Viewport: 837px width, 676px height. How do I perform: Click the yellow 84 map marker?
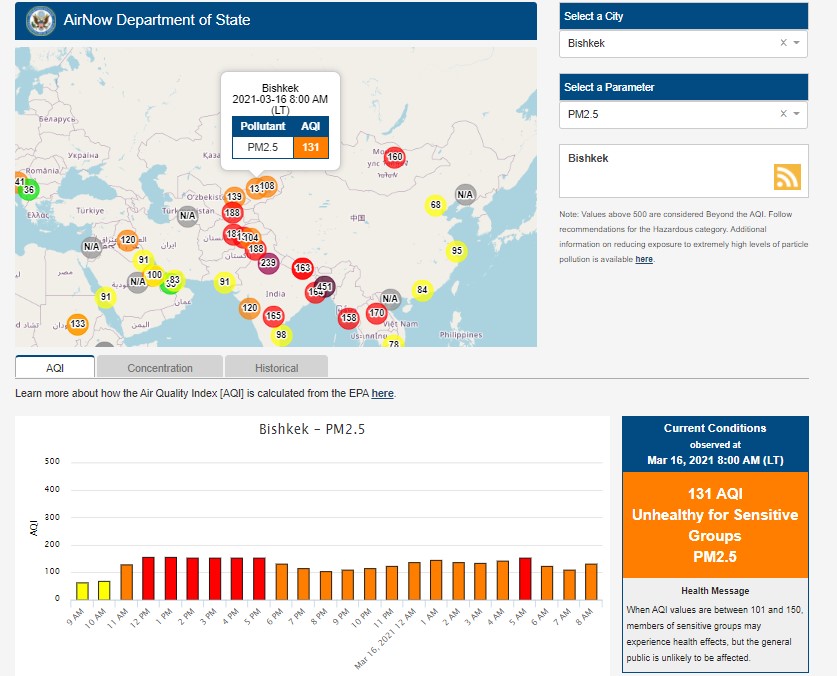(x=422, y=290)
